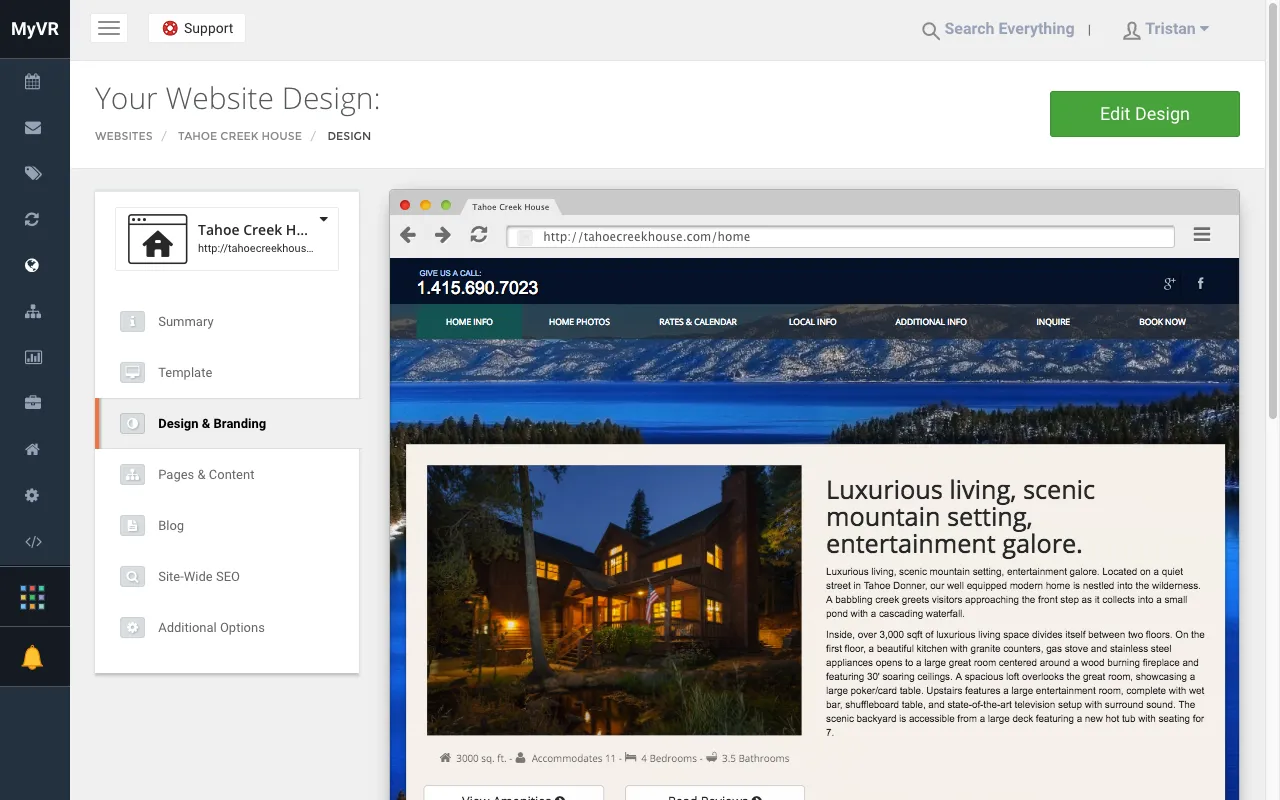1280x800 pixels.
Task: Click the sync arrows sidebar icon
Action: point(33,220)
